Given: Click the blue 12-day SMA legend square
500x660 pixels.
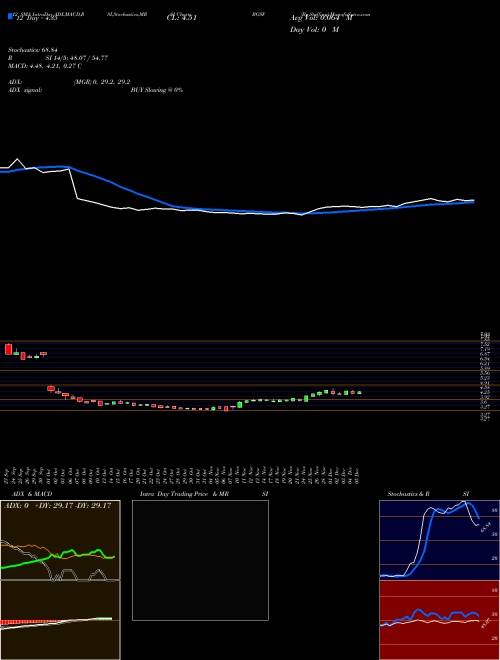Looking at the screenshot, I should click(x=10, y=16).
